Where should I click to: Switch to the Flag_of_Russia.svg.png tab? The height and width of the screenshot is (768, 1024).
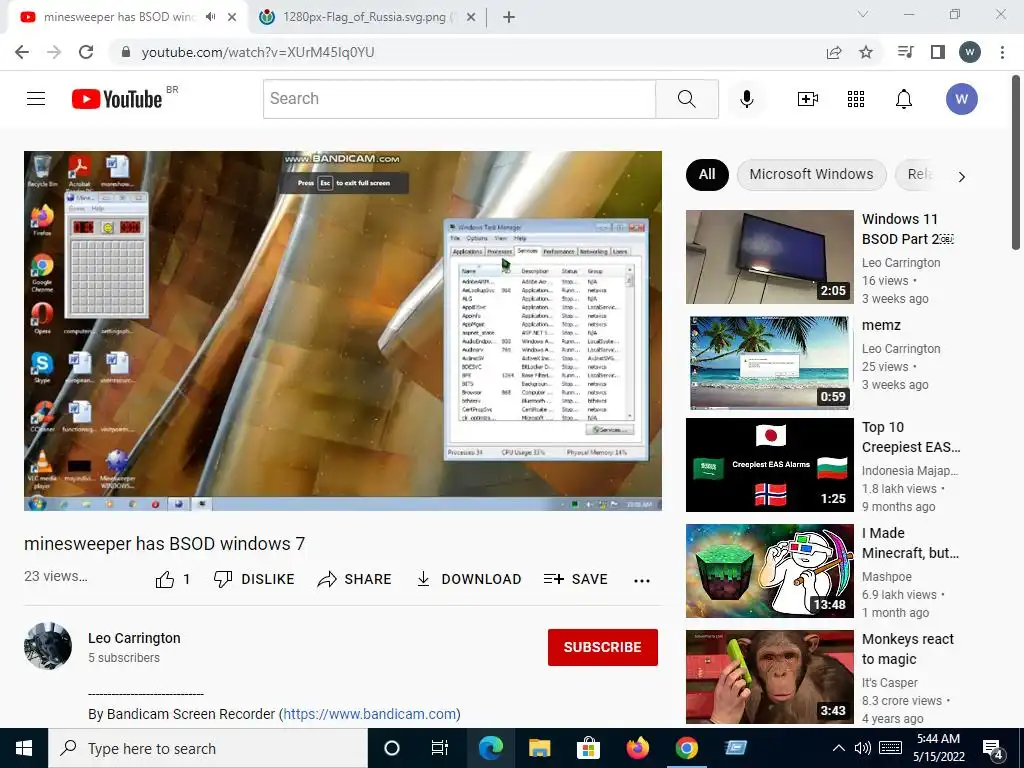pos(366,17)
